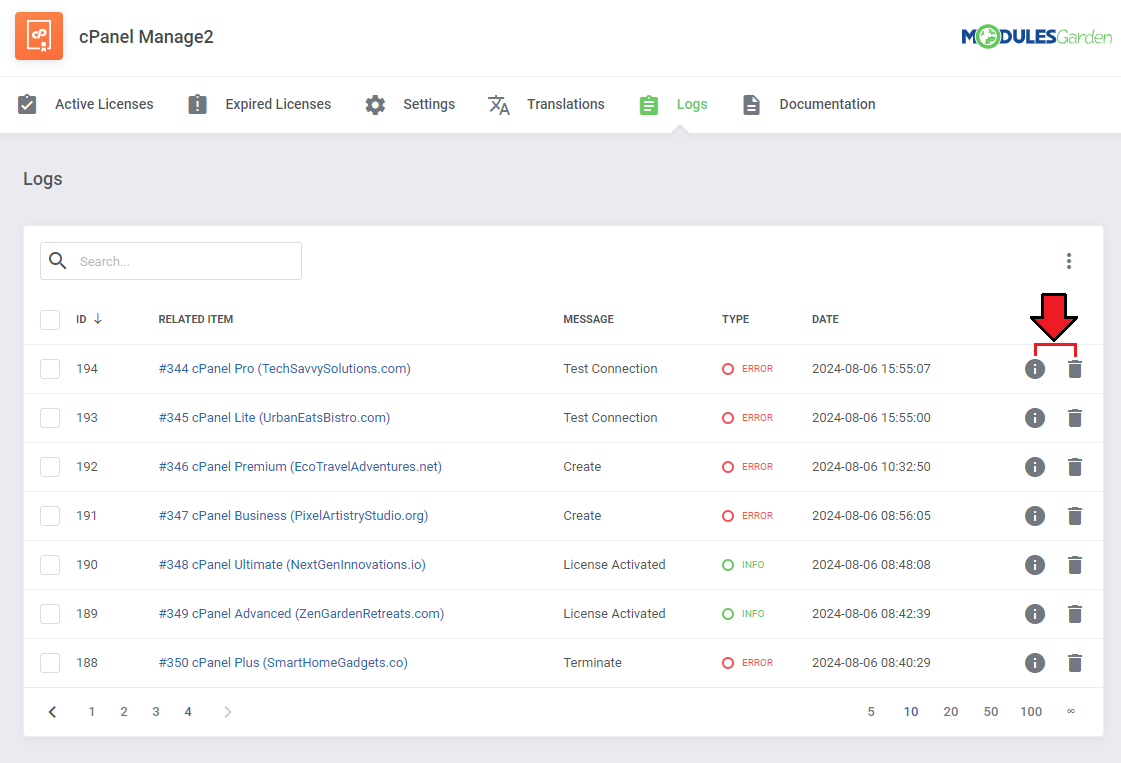Show 5 entries per page
The width and height of the screenshot is (1121, 763).
pos(871,712)
